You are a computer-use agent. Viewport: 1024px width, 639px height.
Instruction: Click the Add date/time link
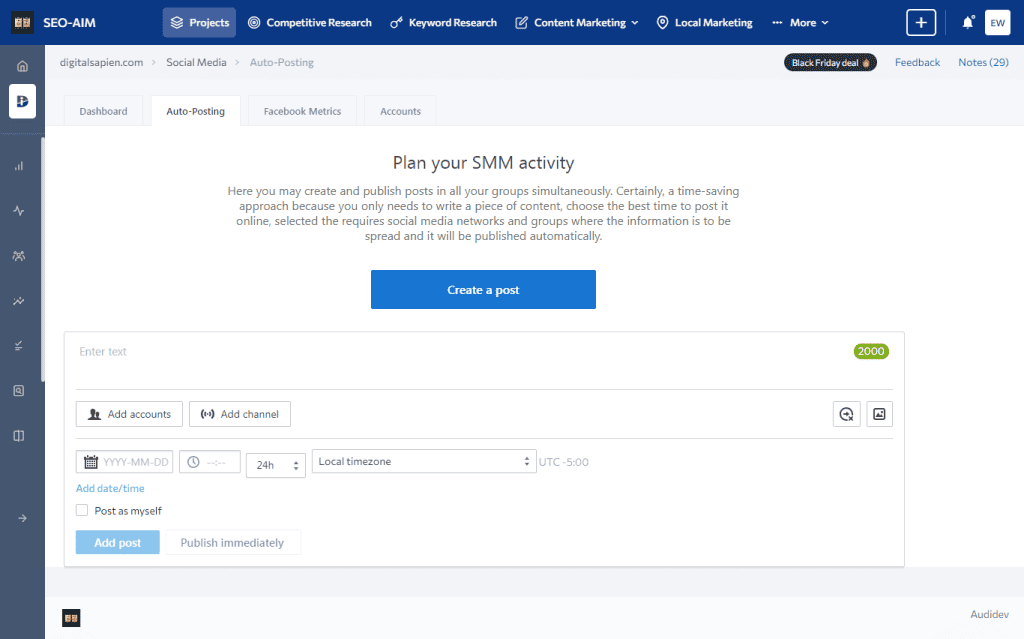click(110, 488)
